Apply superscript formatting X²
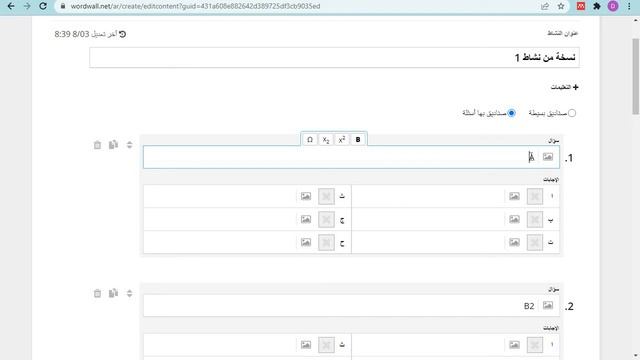This screenshot has width=640, height=360. 342,140
